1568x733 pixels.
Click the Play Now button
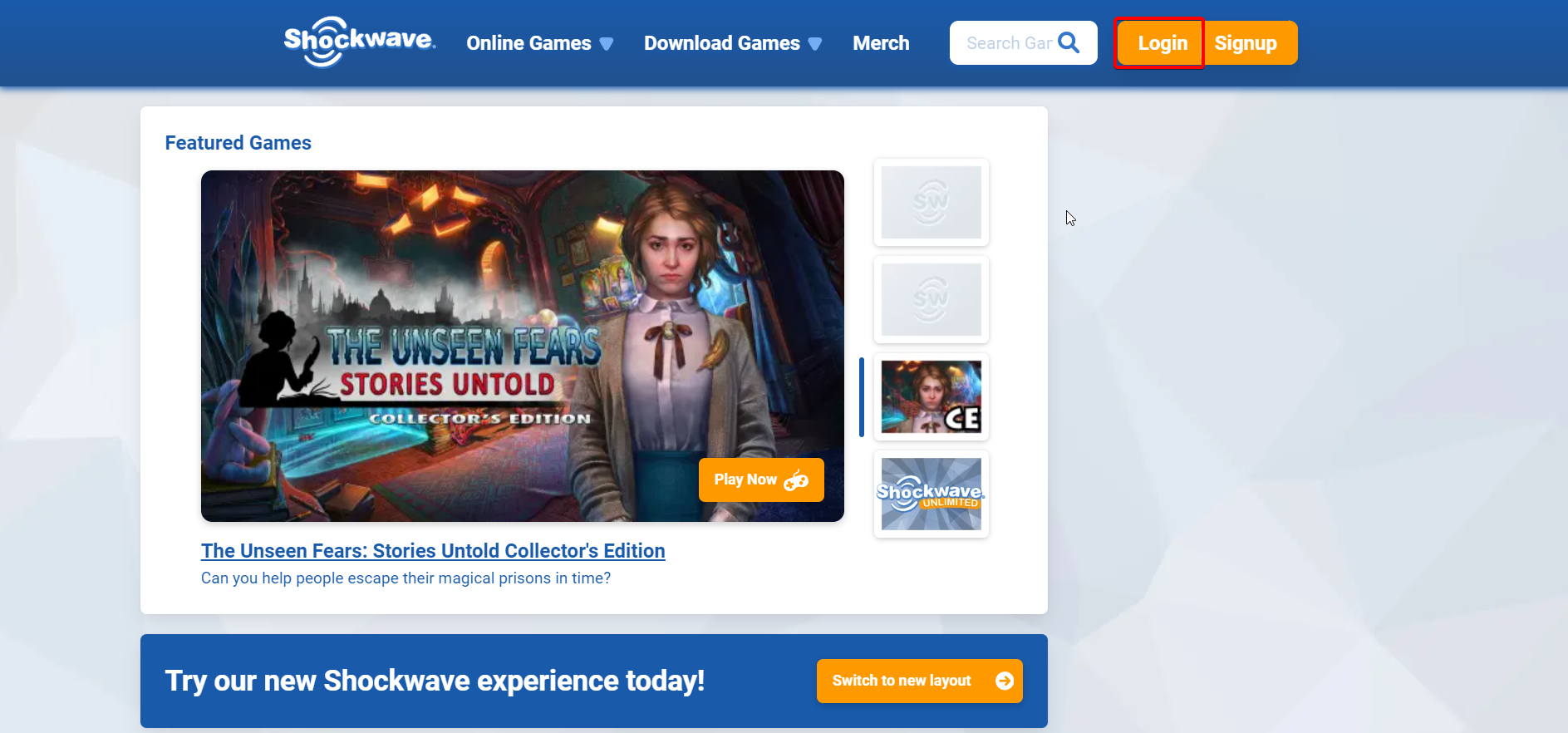click(761, 480)
